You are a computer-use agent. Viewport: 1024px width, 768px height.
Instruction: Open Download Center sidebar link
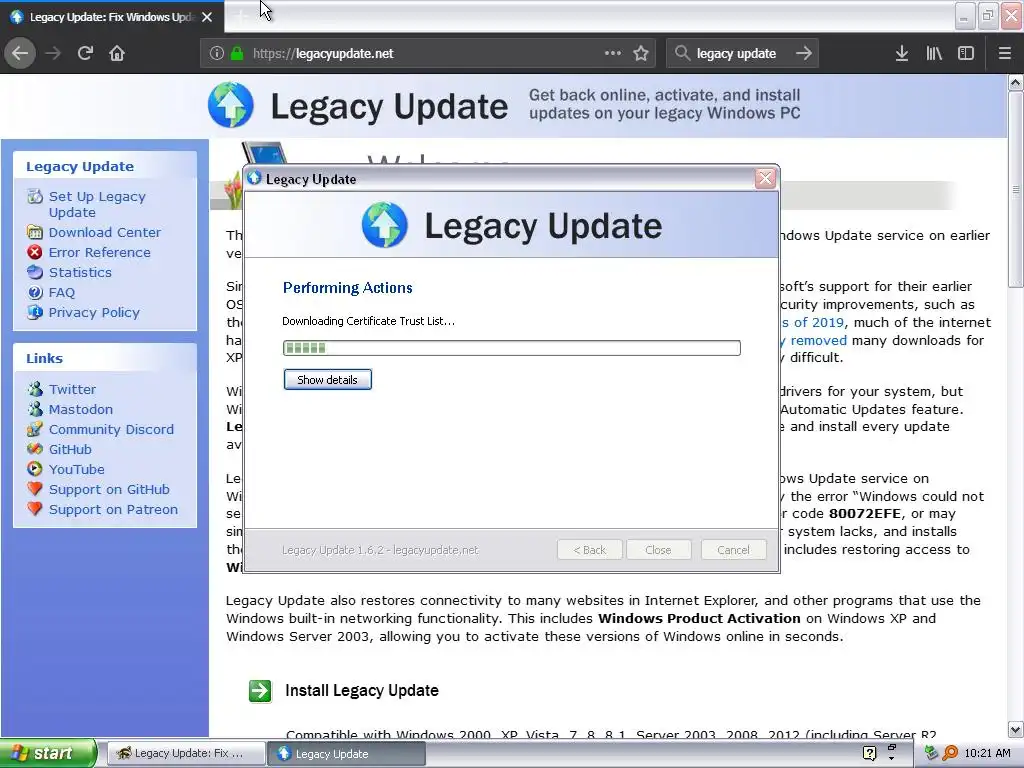click(104, 232)
